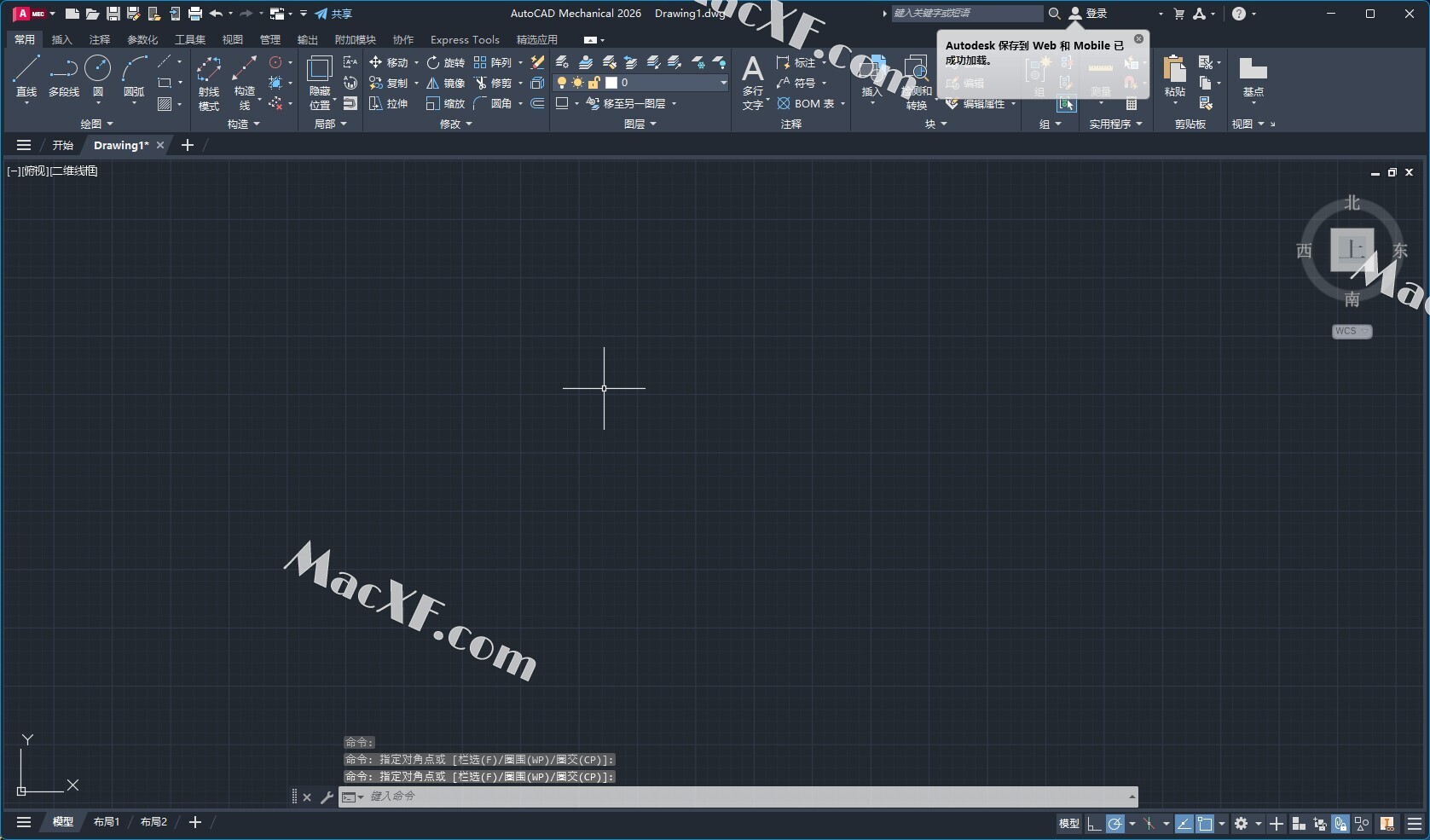Toggle the layer freeze sun icon
The width and height of the screenshot is (1430, 840).
pos(577,83)
